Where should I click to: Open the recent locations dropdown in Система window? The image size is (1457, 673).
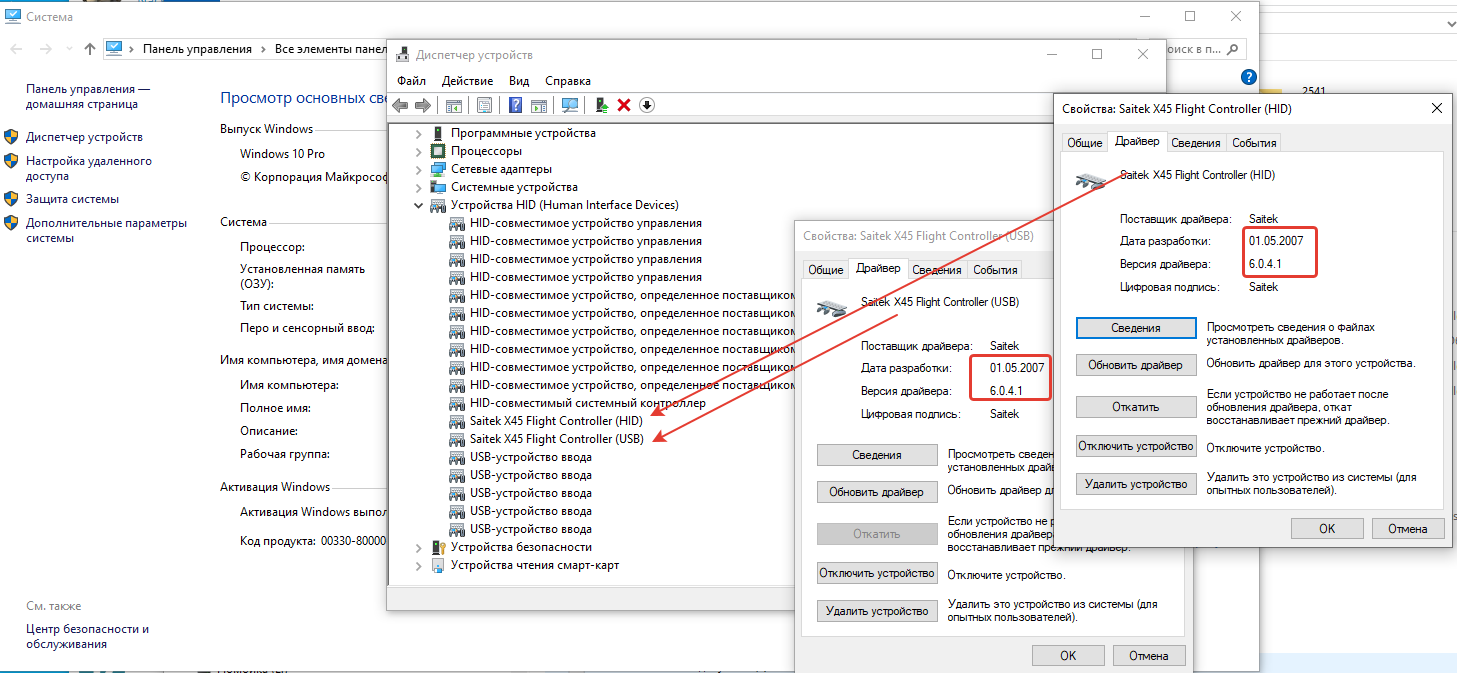click(68, 48)
